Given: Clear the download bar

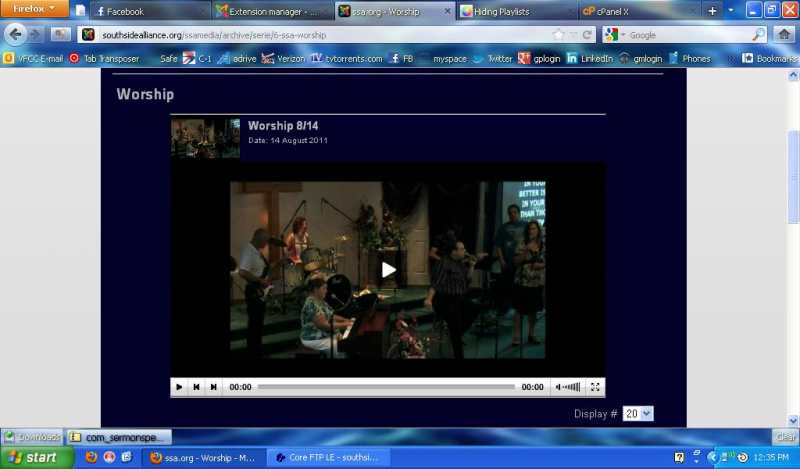Looking at the screenshot, I should click(x=785, y=437).
